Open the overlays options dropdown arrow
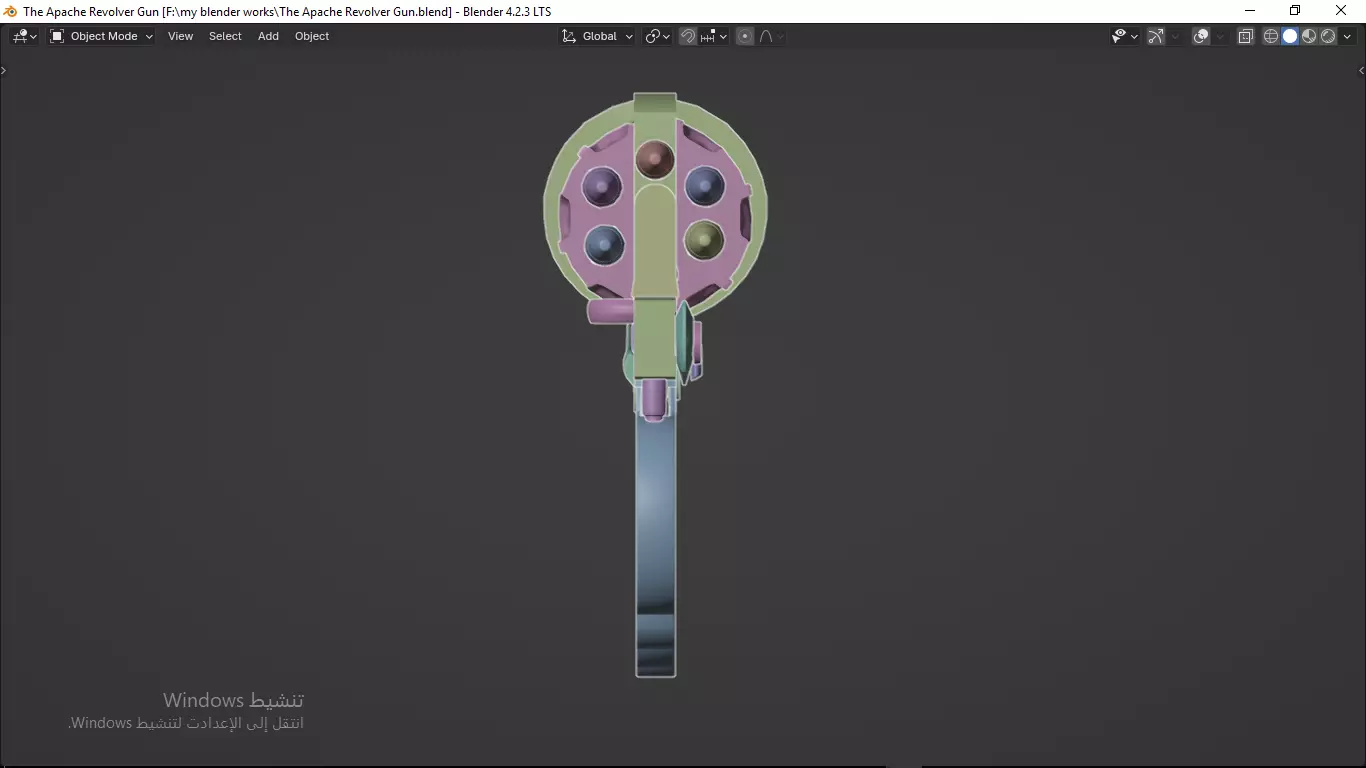 (1220, 36)
